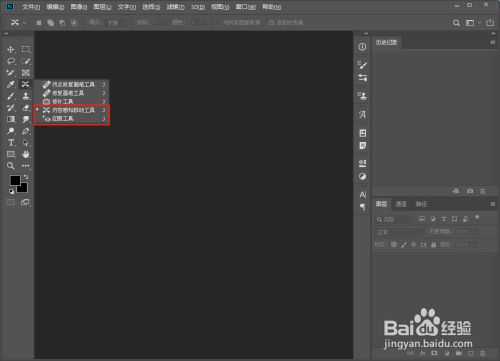
Task: Select the Eyedropper tool
Action: click(11, 84)
